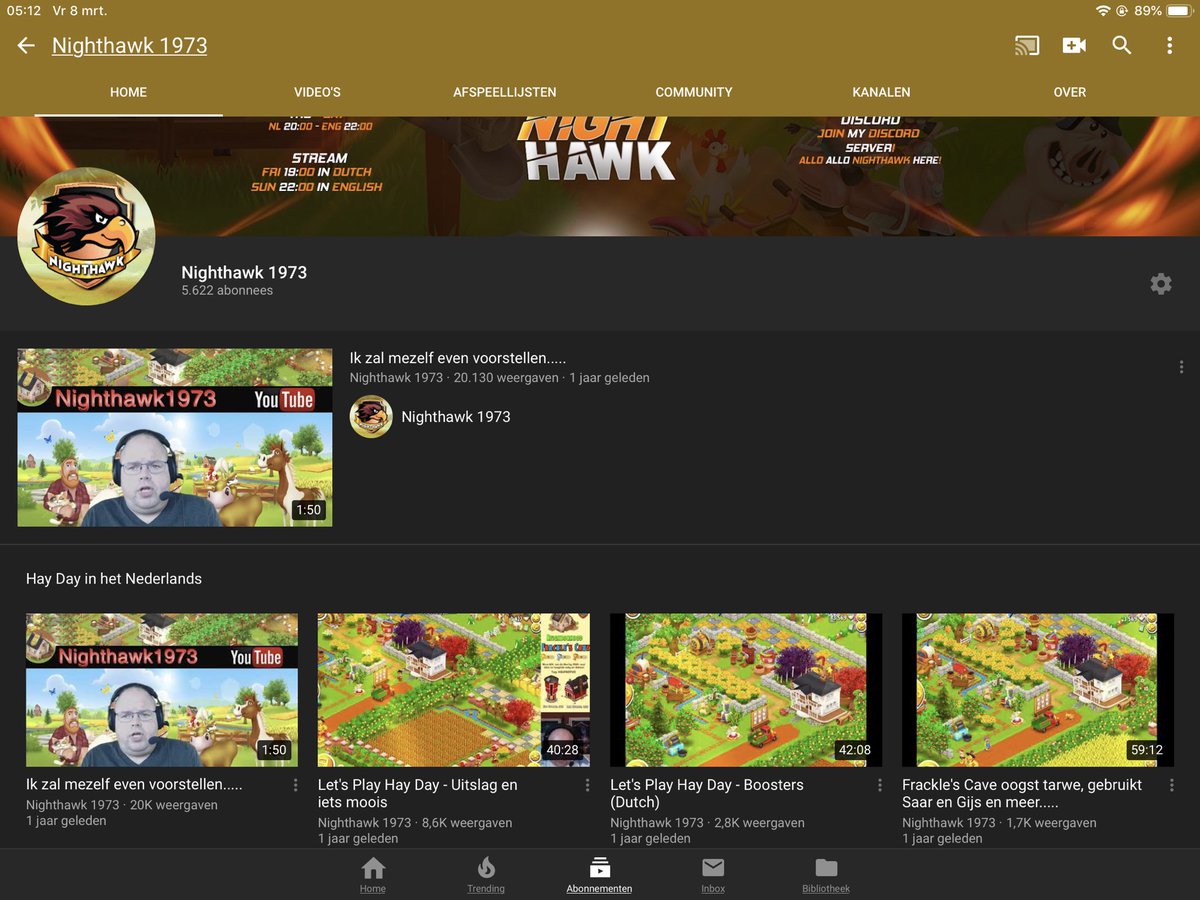This screenshot has height=900, width=1200.
Task: Tap the '5.622 abonnees' subscriber count
Action: (227, 291)
